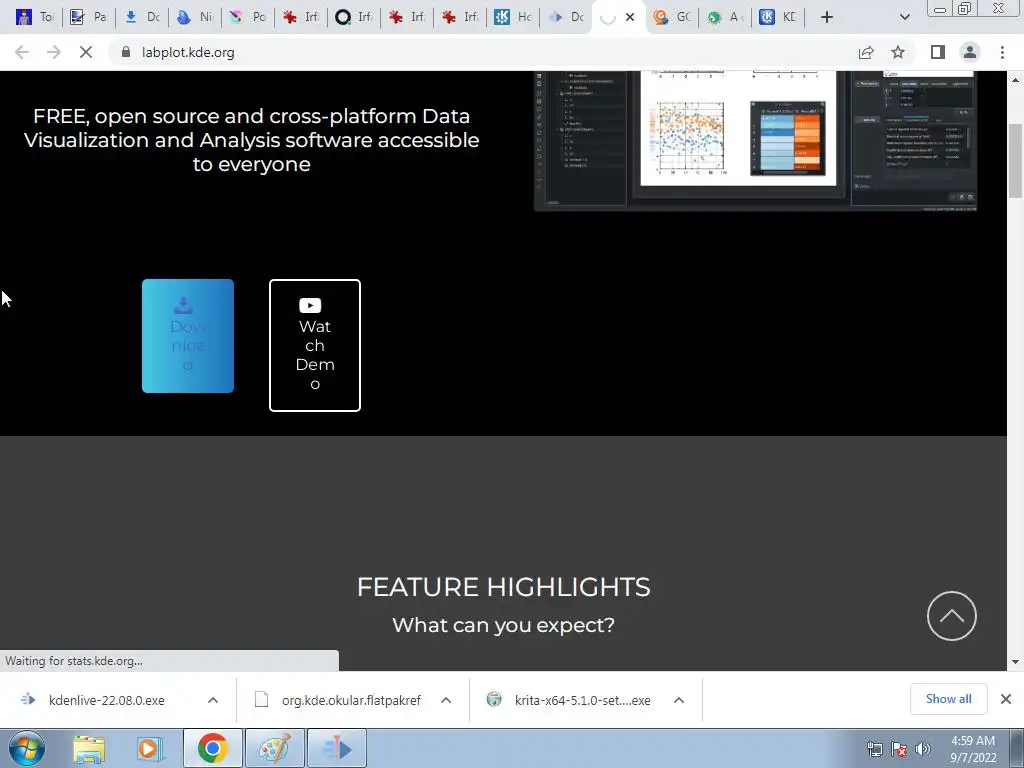Click the scrollbar up arrow
The image size is (1024, 768).
tap(1016, 80)
